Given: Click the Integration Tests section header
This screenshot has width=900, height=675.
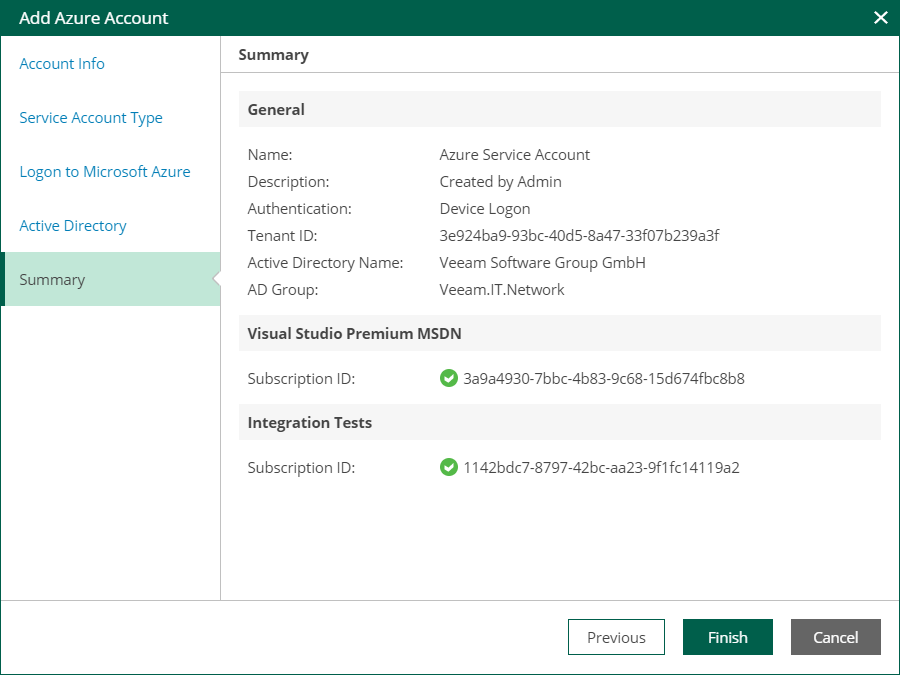Looking at the screenshot, I should pyautogui.click(x=309, y=423).
